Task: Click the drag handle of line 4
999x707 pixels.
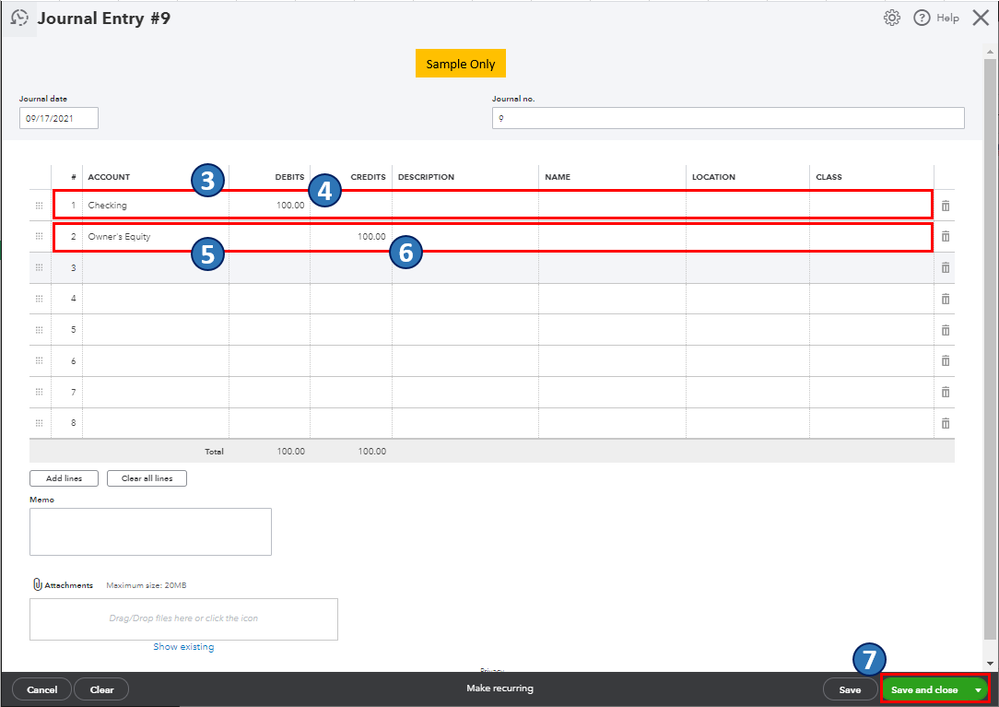Action: (39, 298)
